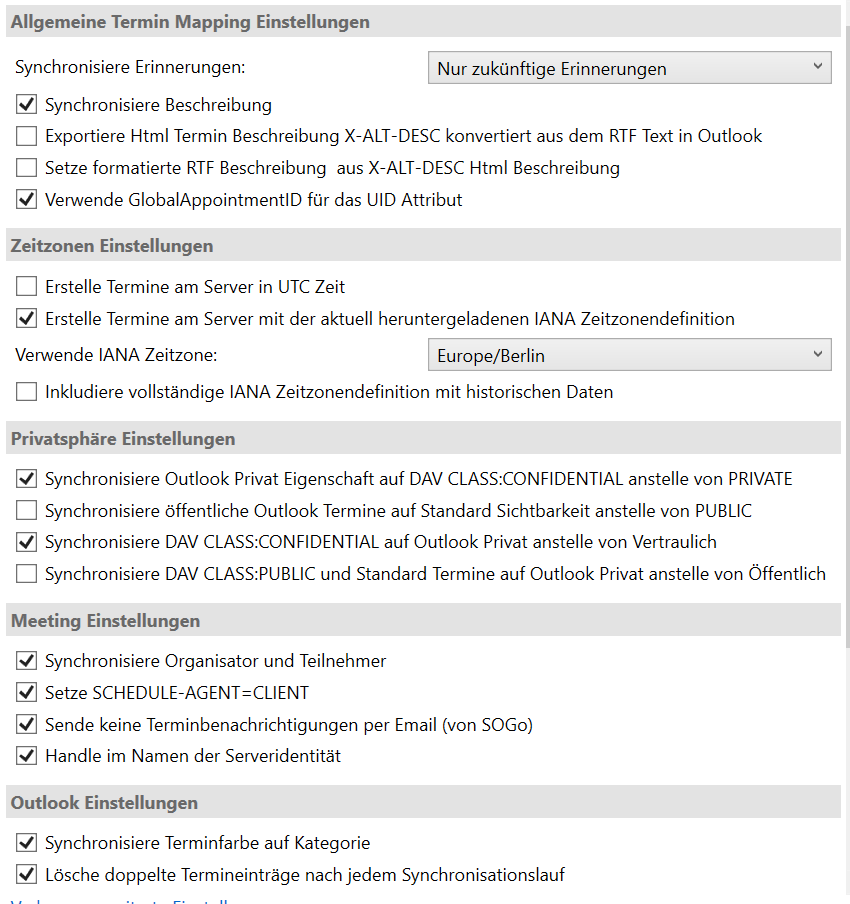Uncheck aktuell heruntergeladene IANA Zeitzonendefinition option

pos(26,318)
